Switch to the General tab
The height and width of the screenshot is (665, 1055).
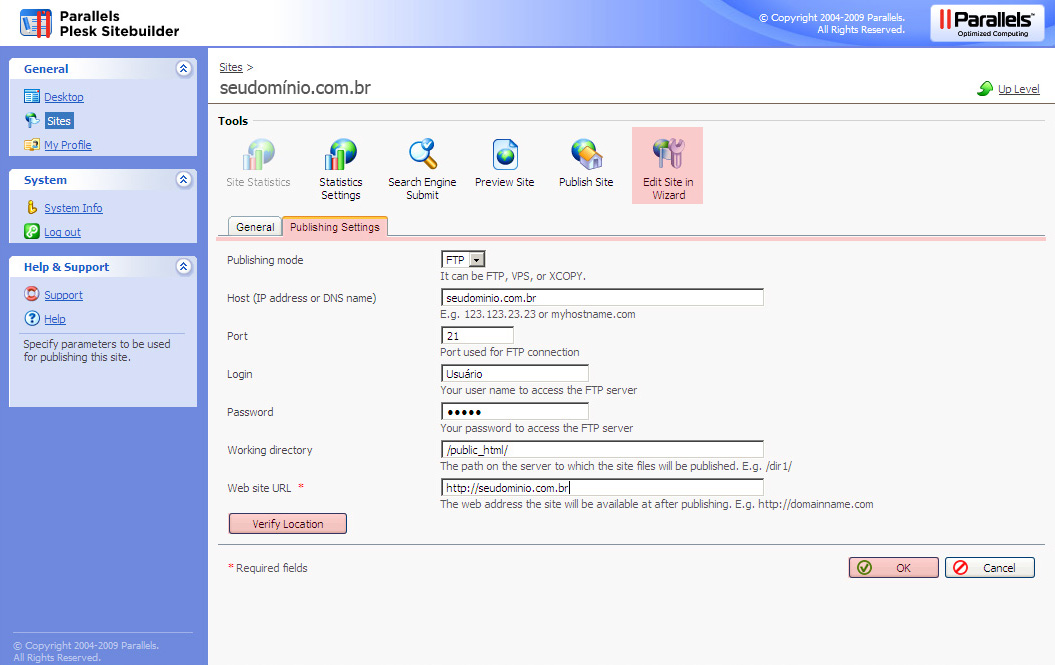pos(255,227)
